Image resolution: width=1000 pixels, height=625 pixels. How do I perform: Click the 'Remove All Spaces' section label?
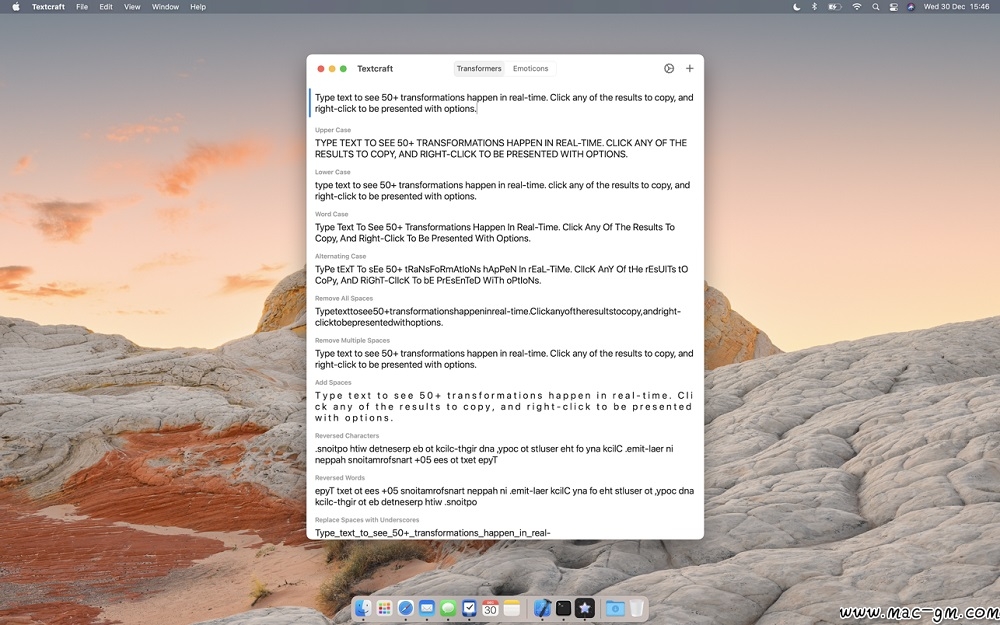click(x=344, y=298)
